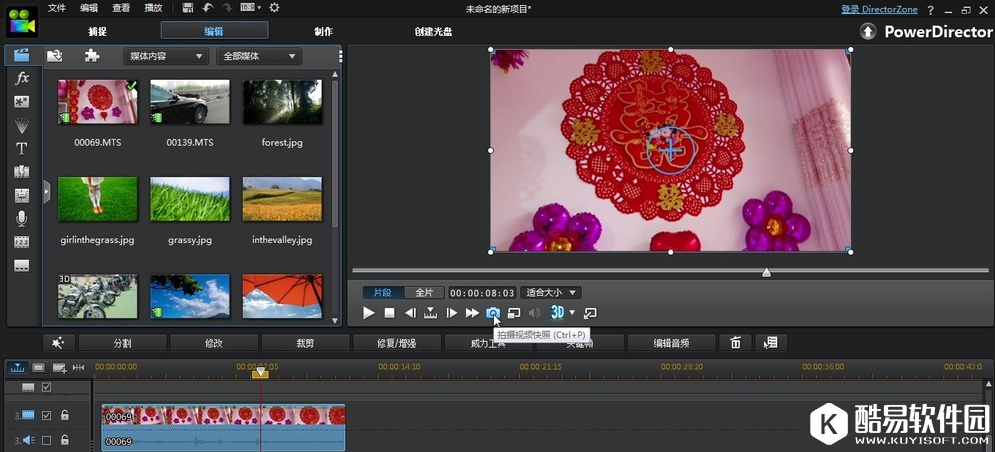Switch to the 制作 tab
Viewport: 995px width, 452px height.
coord(323,31)
